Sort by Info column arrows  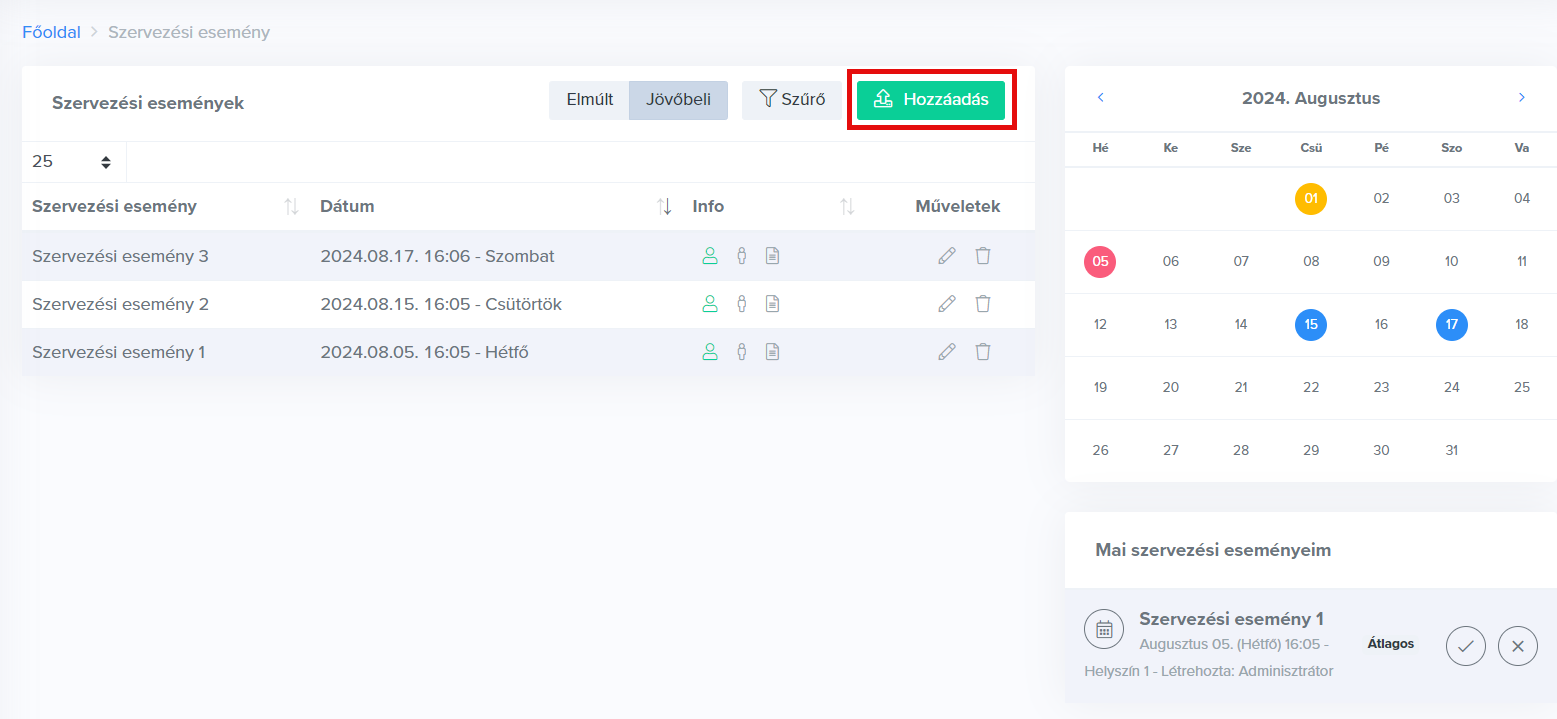847,207
